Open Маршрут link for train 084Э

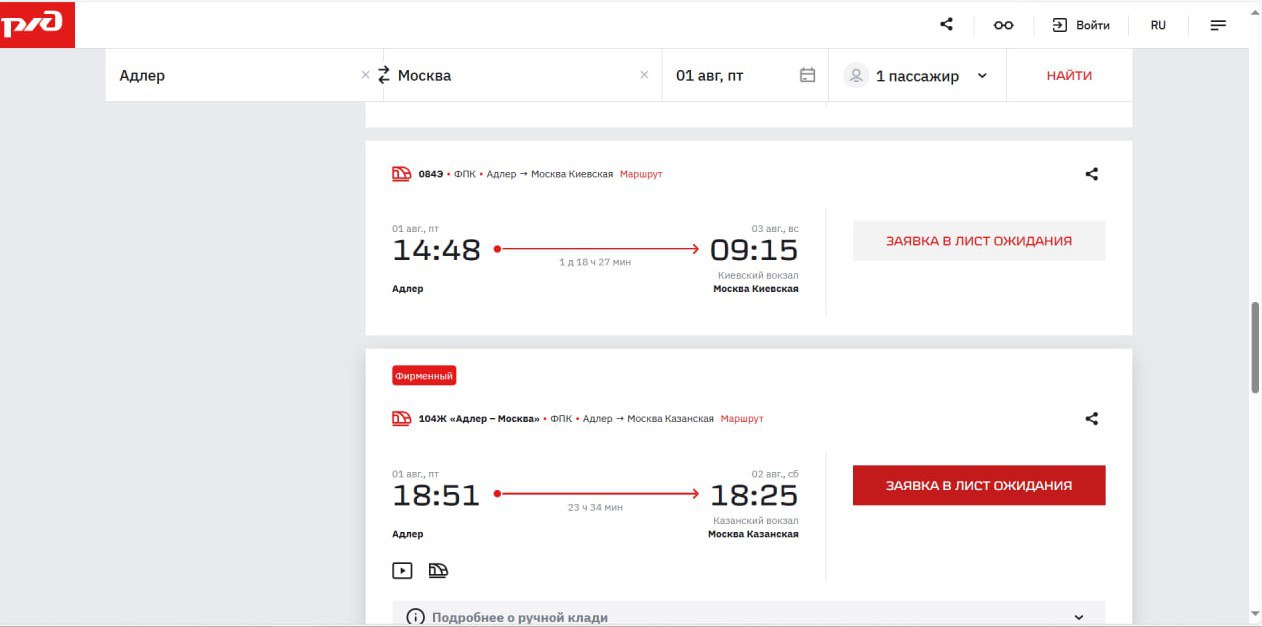(x=641, y=174)
